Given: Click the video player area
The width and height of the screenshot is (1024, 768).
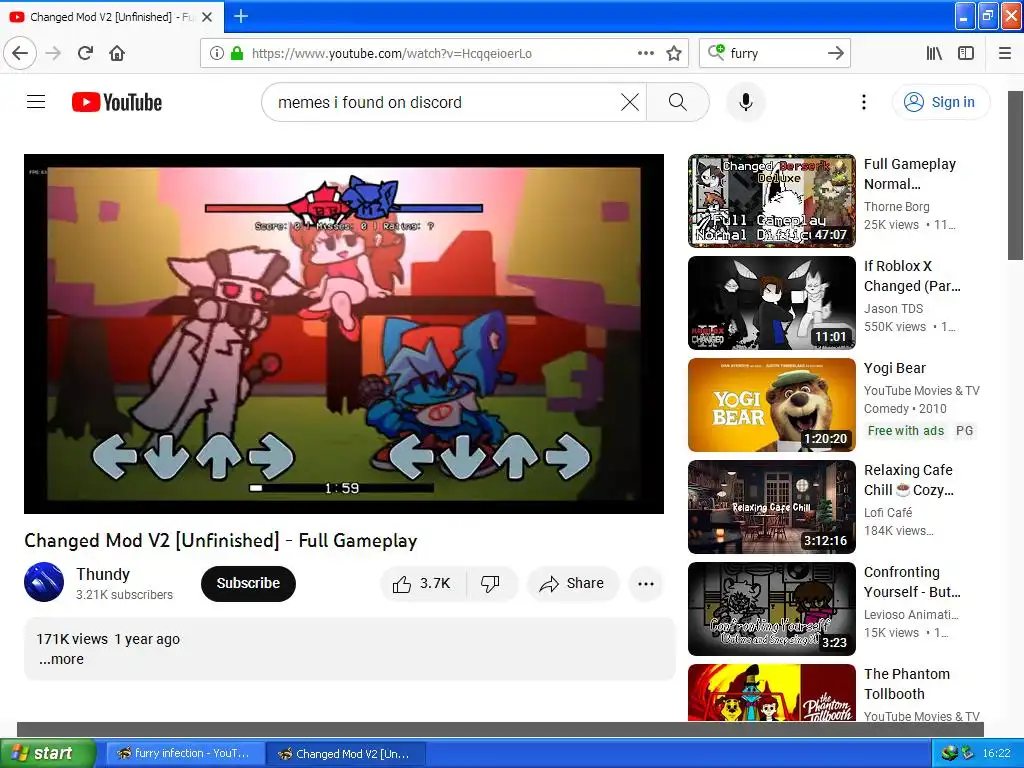Looking at the screenshot, I should [344, 334].
